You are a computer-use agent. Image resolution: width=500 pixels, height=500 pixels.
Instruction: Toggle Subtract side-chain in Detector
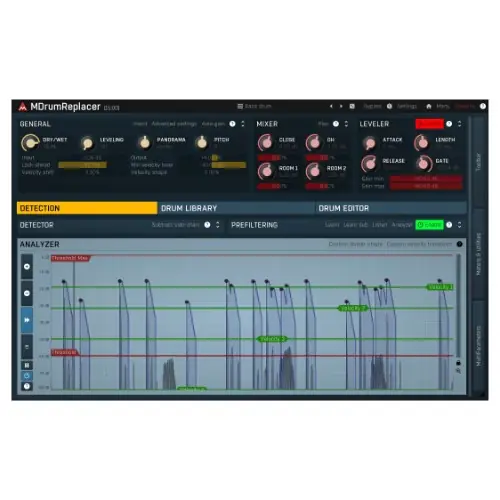[176, 225]
